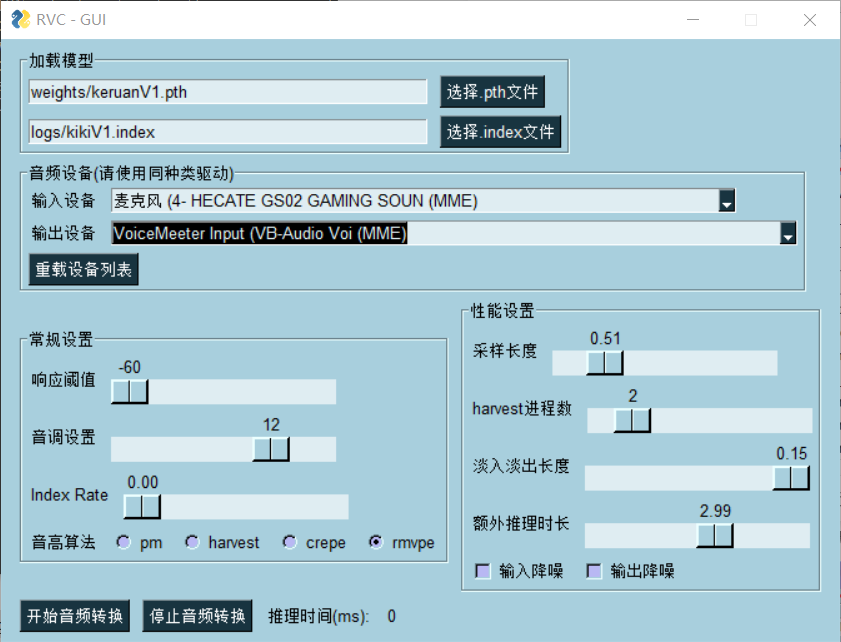This screenshot has height=642, width=841.
Task: Expand the VoiceMeeter Input output device combo box
Action: 453,233
